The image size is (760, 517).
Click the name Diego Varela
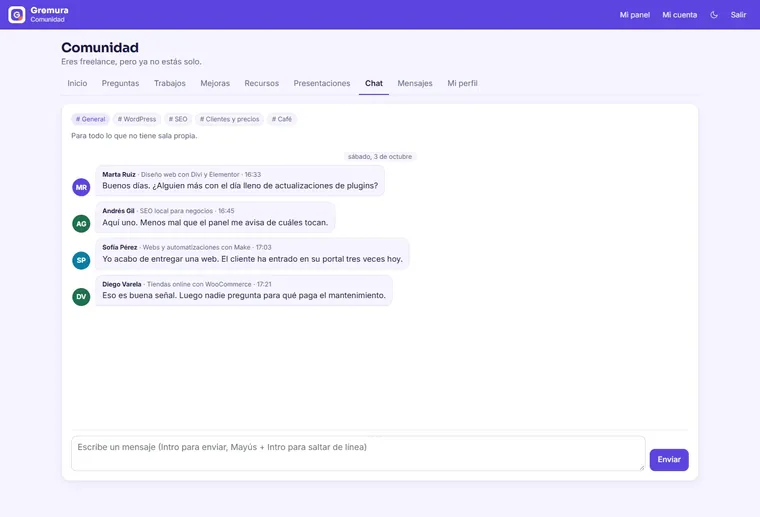coord(122,284)
